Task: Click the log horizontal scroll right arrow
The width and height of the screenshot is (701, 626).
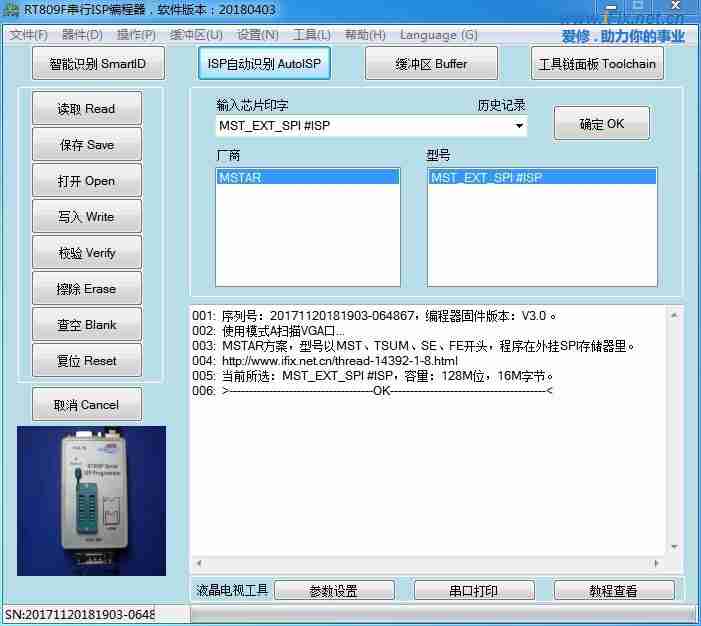Action: coord(656,563)
